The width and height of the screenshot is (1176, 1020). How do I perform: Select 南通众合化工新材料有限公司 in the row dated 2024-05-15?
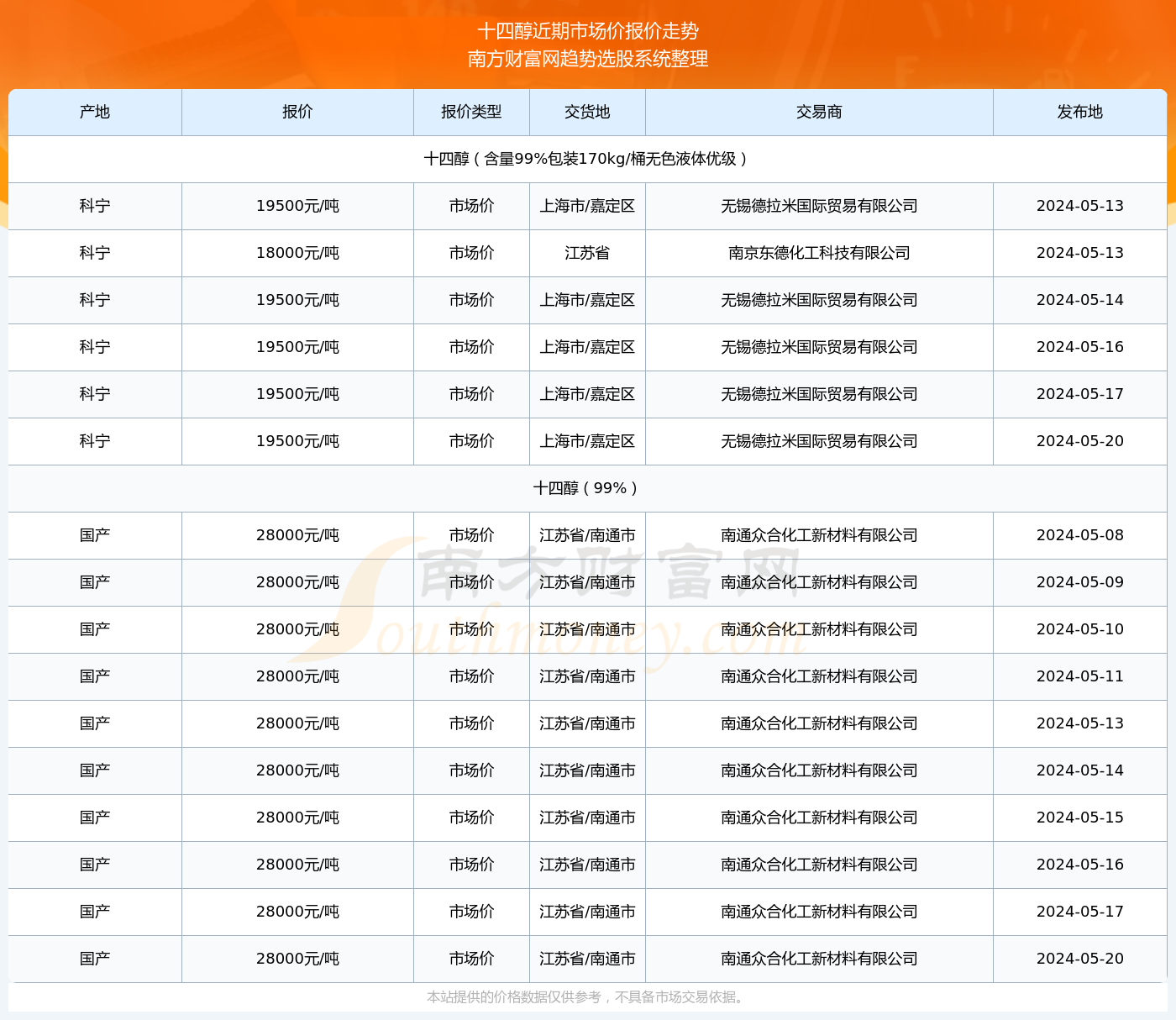pyautogui.click(x=819, y=818)
